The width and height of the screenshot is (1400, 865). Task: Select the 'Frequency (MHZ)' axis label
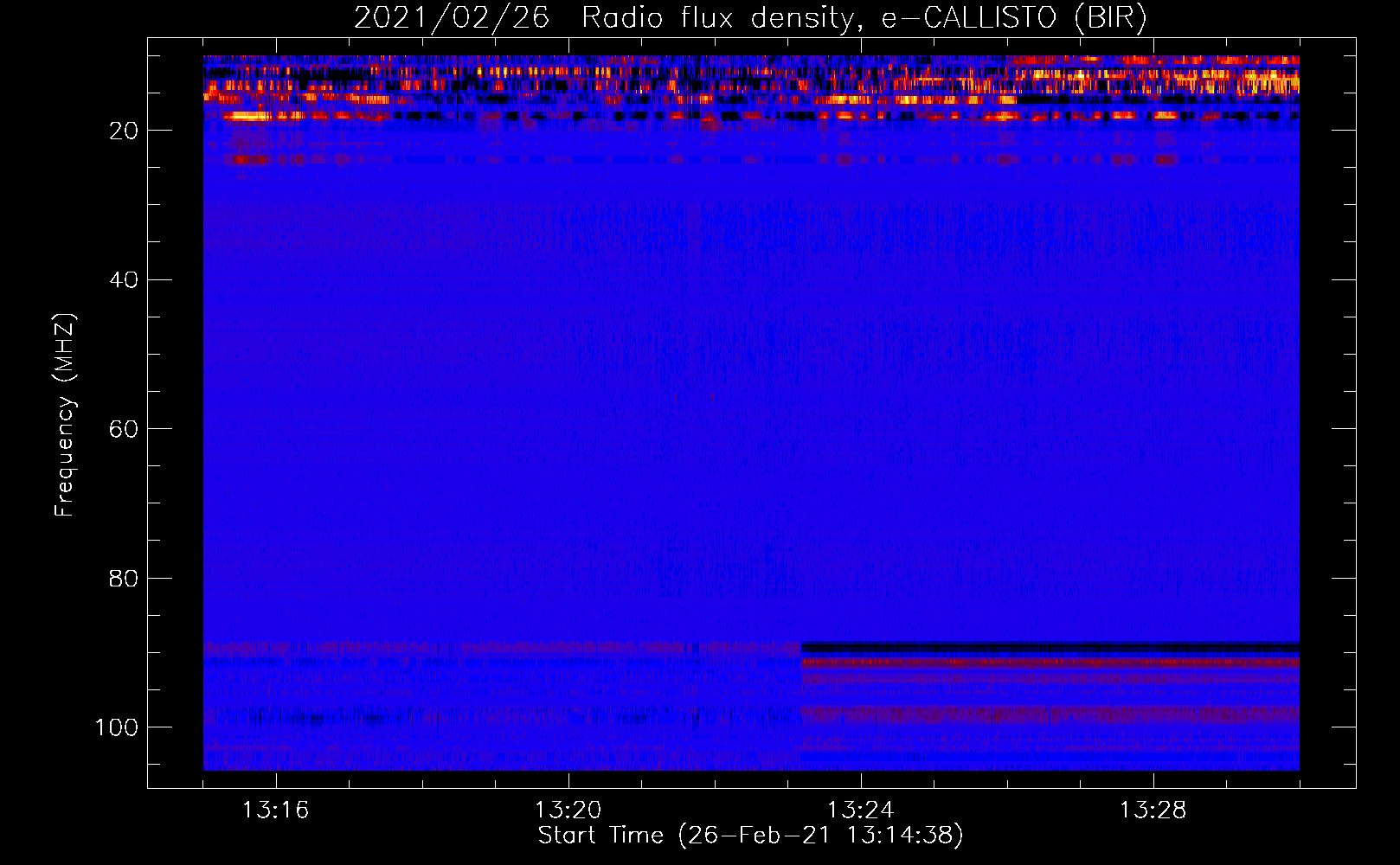[x=65, y=415]
